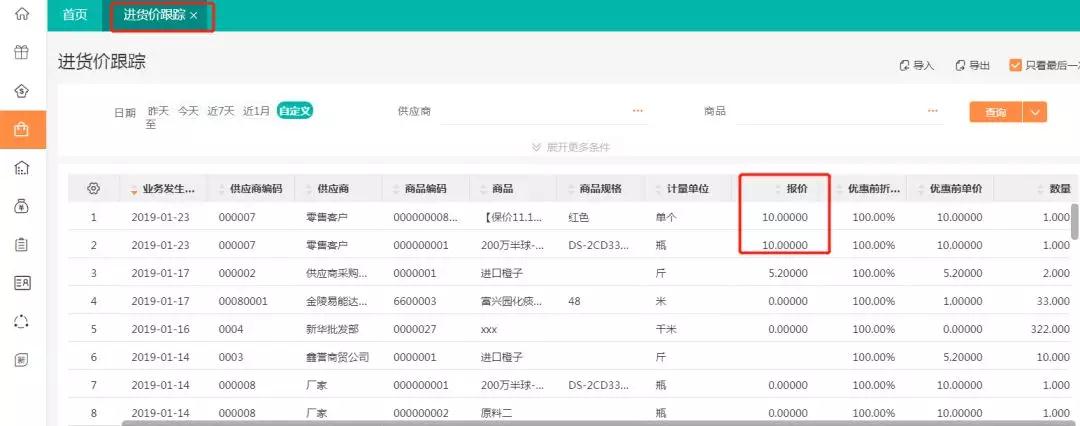1080x426 pixels.
Task: Open the warehouse building sidebar icon
Action: [21, 168]
